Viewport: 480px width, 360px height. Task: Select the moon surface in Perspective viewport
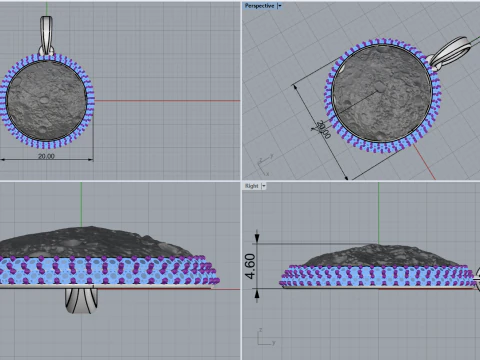382,94
